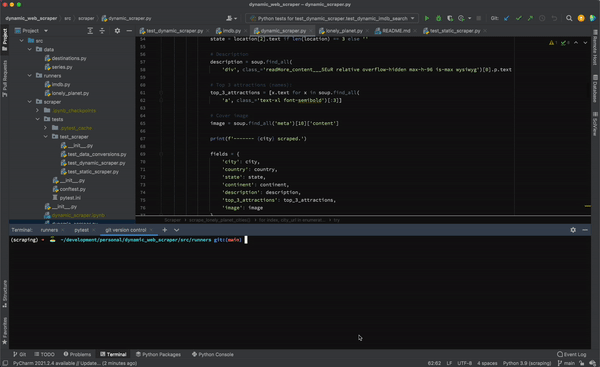Collapse all in the Project panel
600x367 pixels.
[x=102, y=31]
